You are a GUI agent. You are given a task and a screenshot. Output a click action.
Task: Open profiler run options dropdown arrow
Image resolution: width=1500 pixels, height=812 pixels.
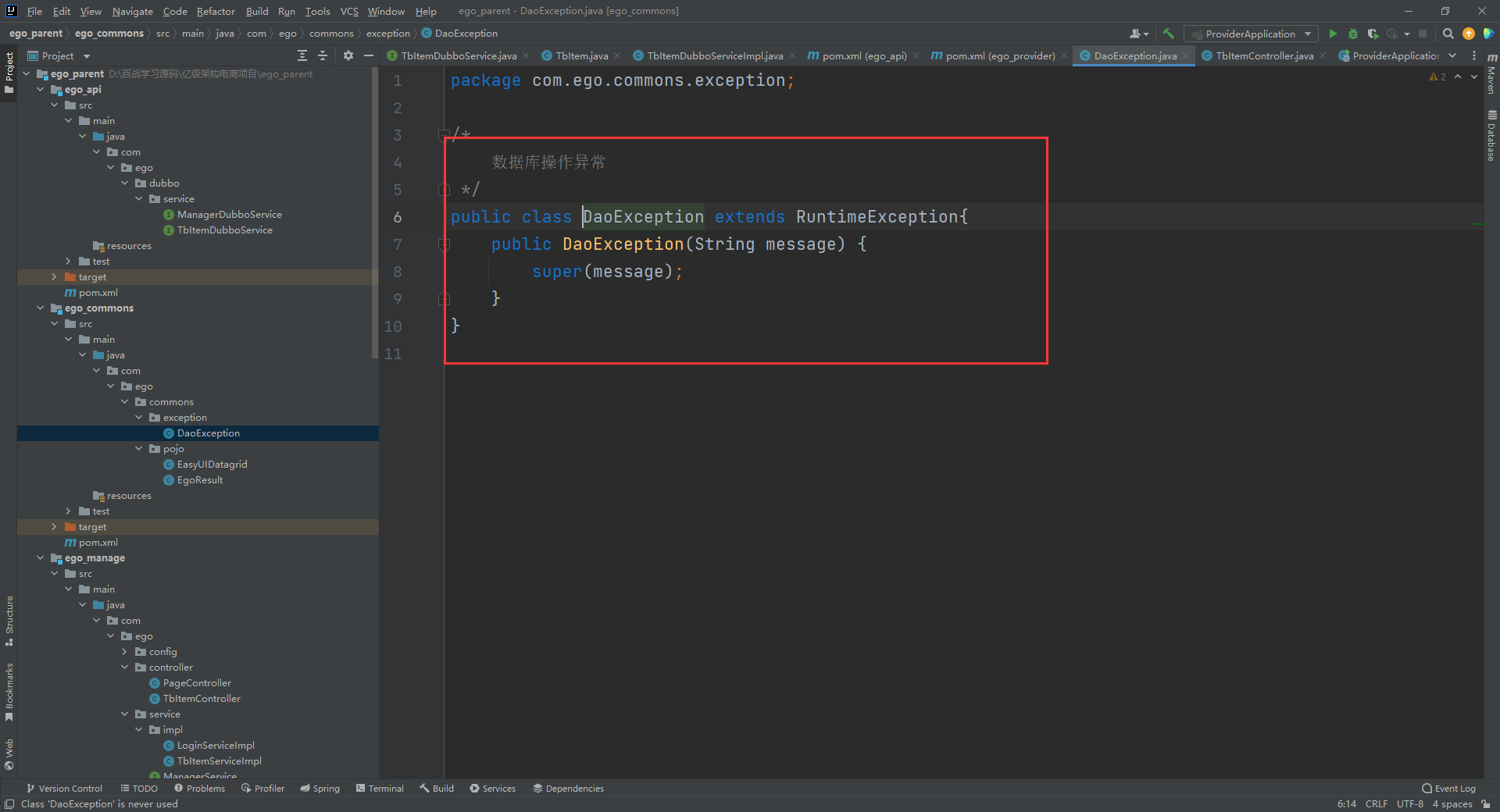1407,34
